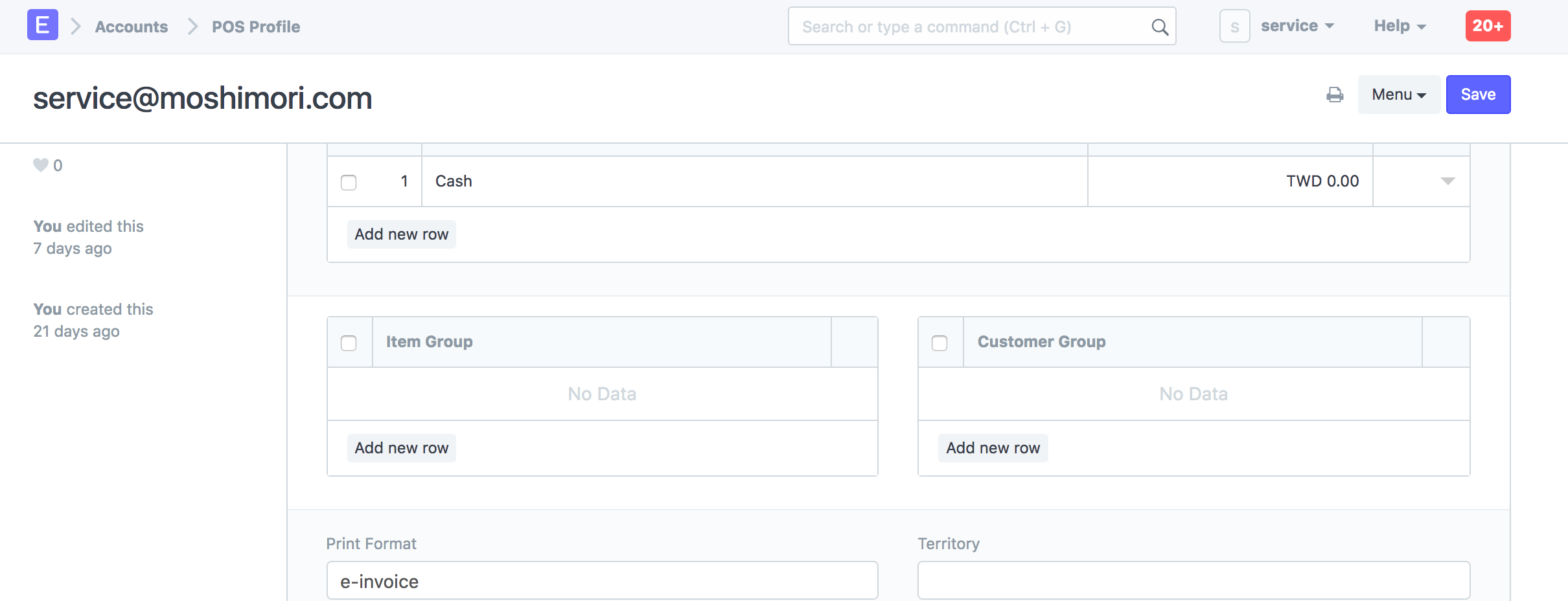Image resolution: width=1568 pixels, height=601 pixels.
Task: Click the Territory input field
Action: tap(1193, 581)
